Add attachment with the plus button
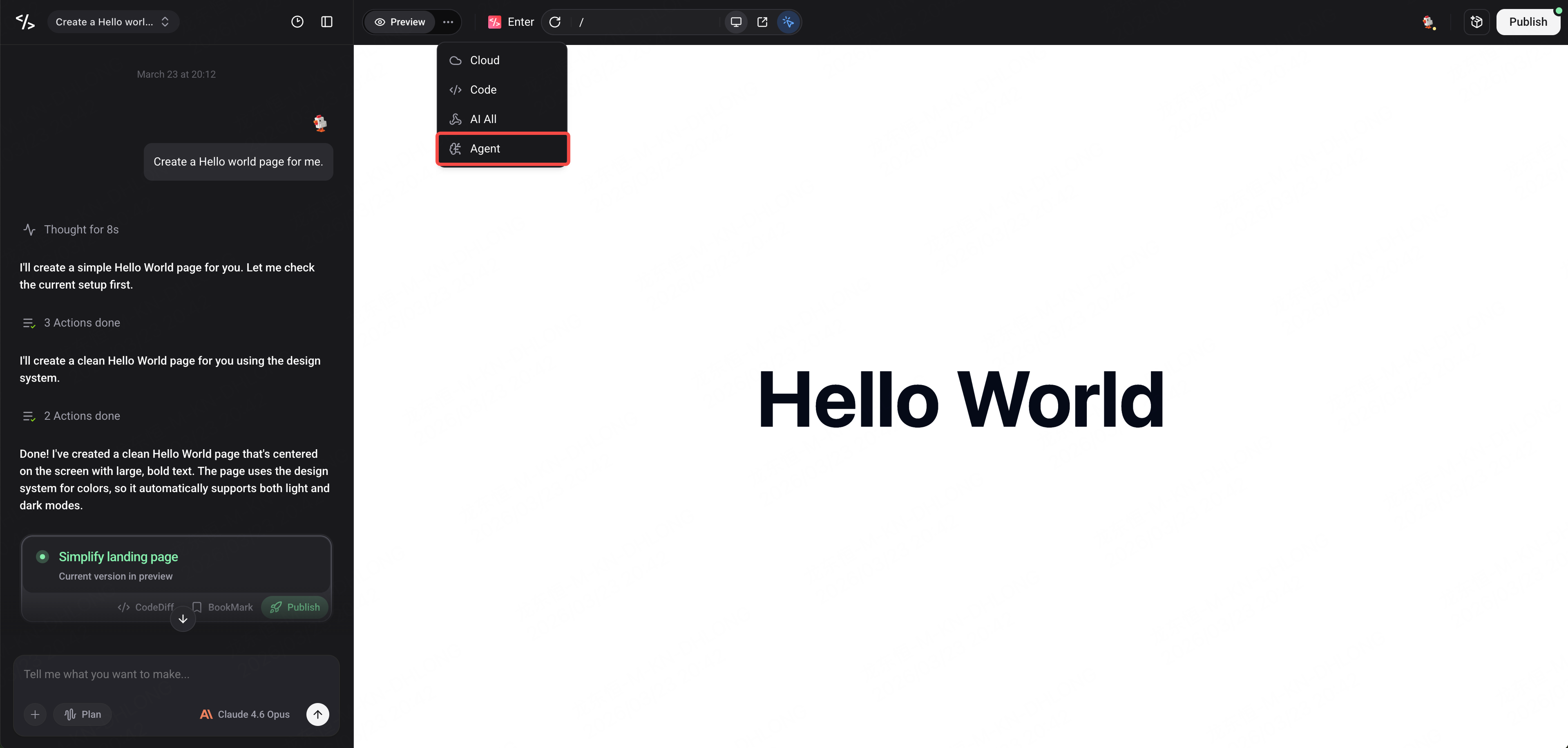The height and width of the screenshot is (748, 1568). (35, 714)
